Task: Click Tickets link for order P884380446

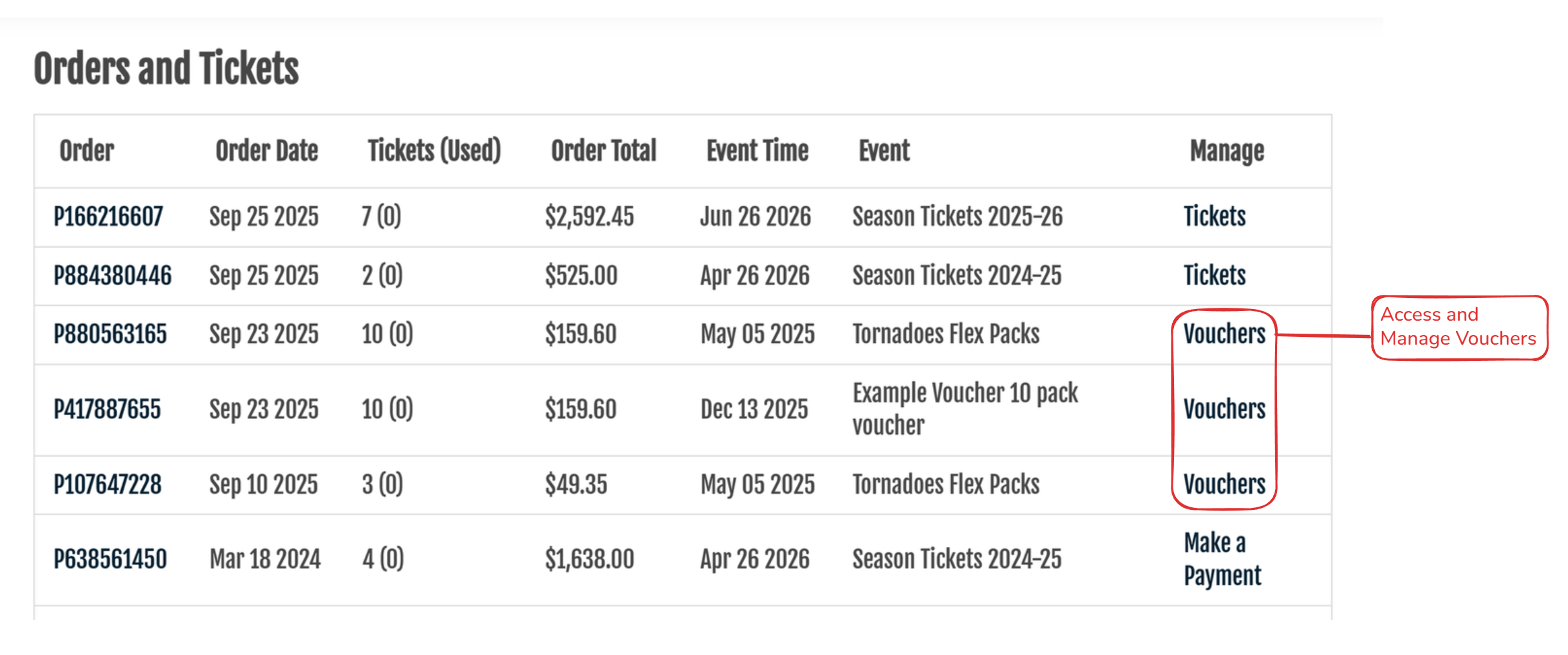Action: click(x=1214, y=275)
